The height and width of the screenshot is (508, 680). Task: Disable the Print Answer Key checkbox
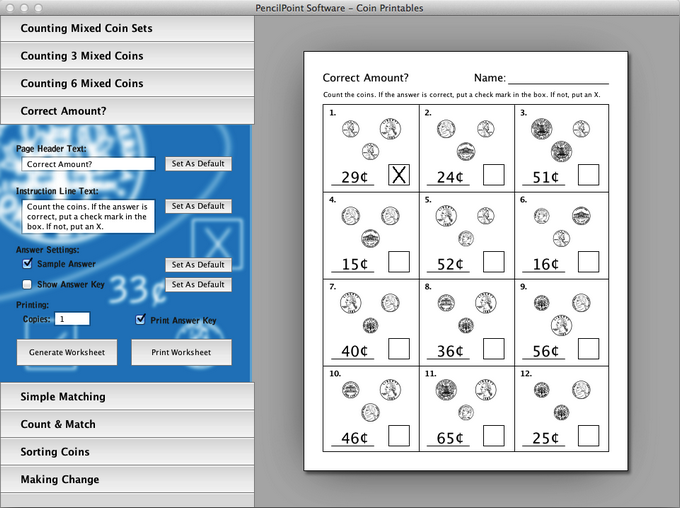point(141,320)
